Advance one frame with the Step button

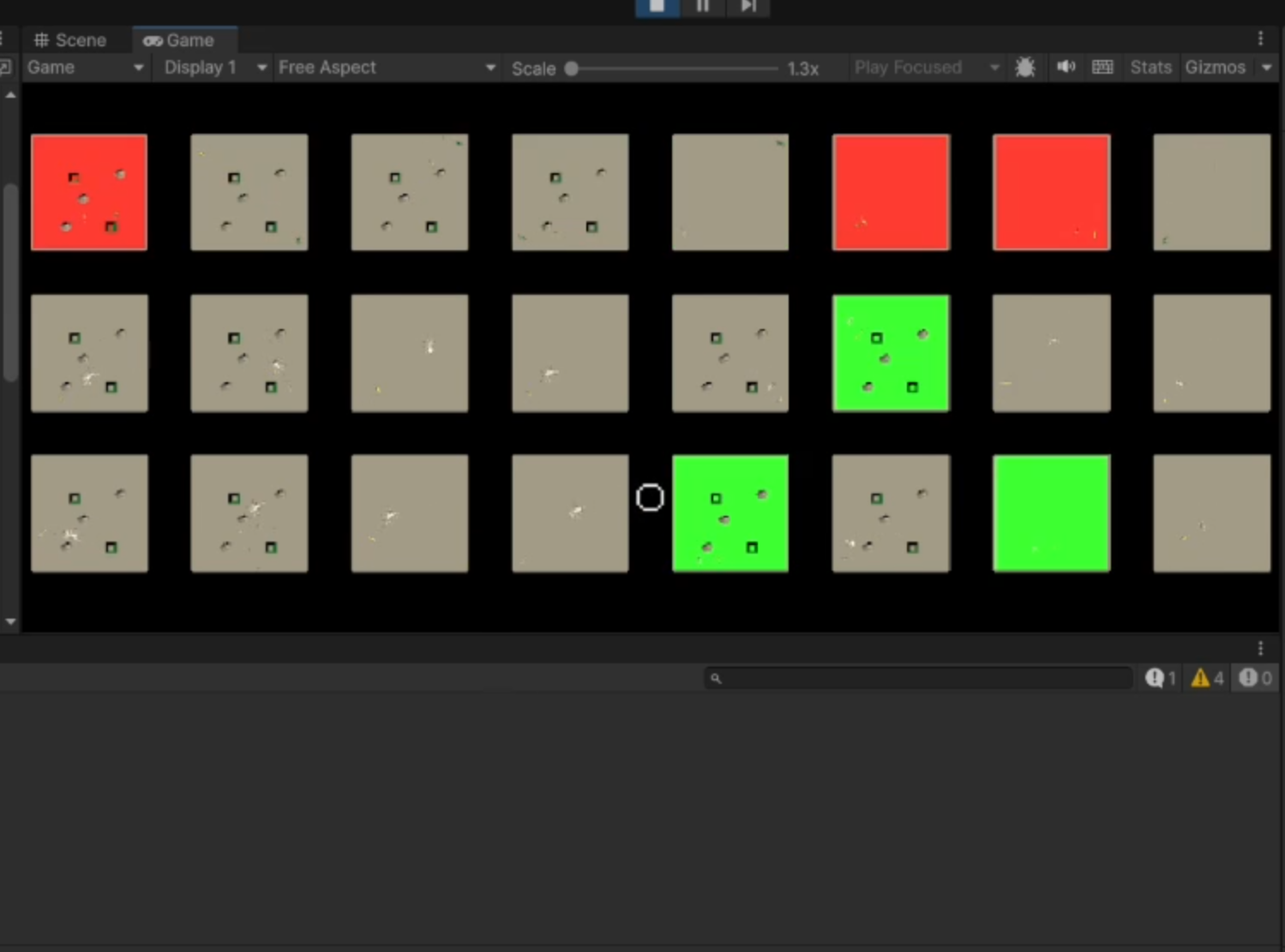(748, 7)
